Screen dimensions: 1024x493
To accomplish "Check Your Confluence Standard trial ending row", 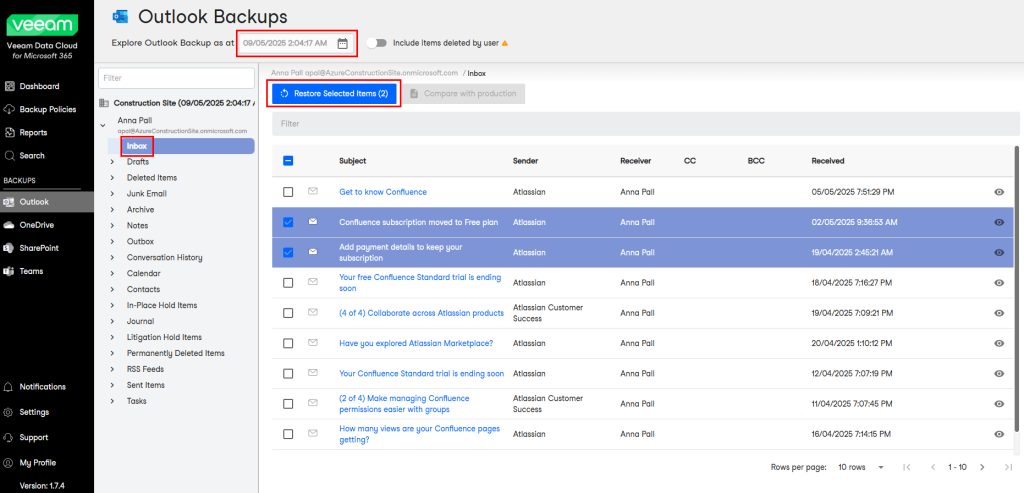I will 288,374.
